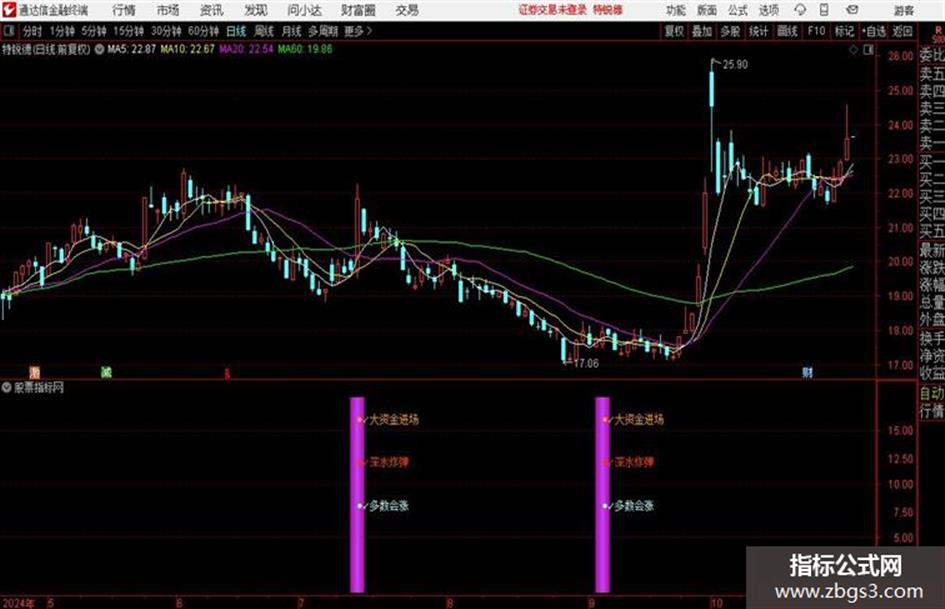Switch to the 1分钟 period tab
This screenshot has width=945, height=609.
tap(62, 31)
